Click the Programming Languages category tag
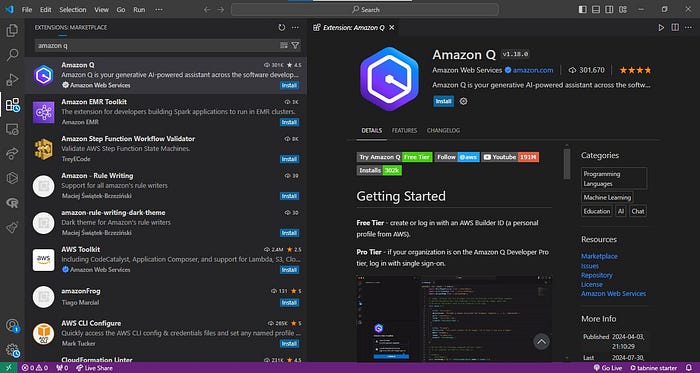The width and height of the screenshot is (700, 373). pos(614,178)
